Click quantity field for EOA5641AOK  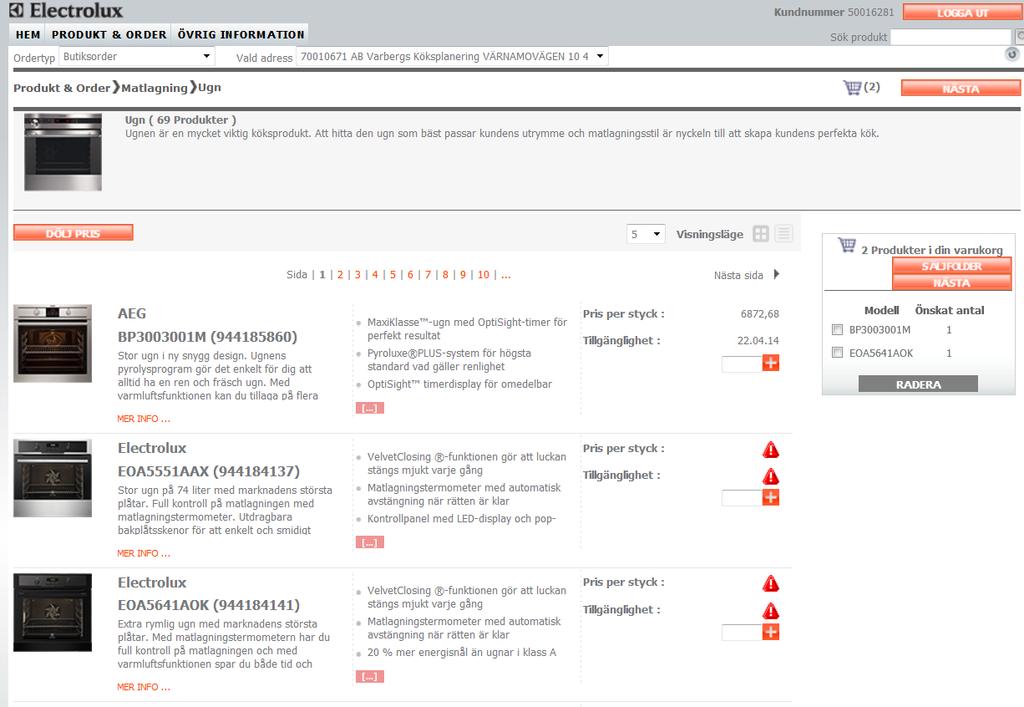coord(742,632)
